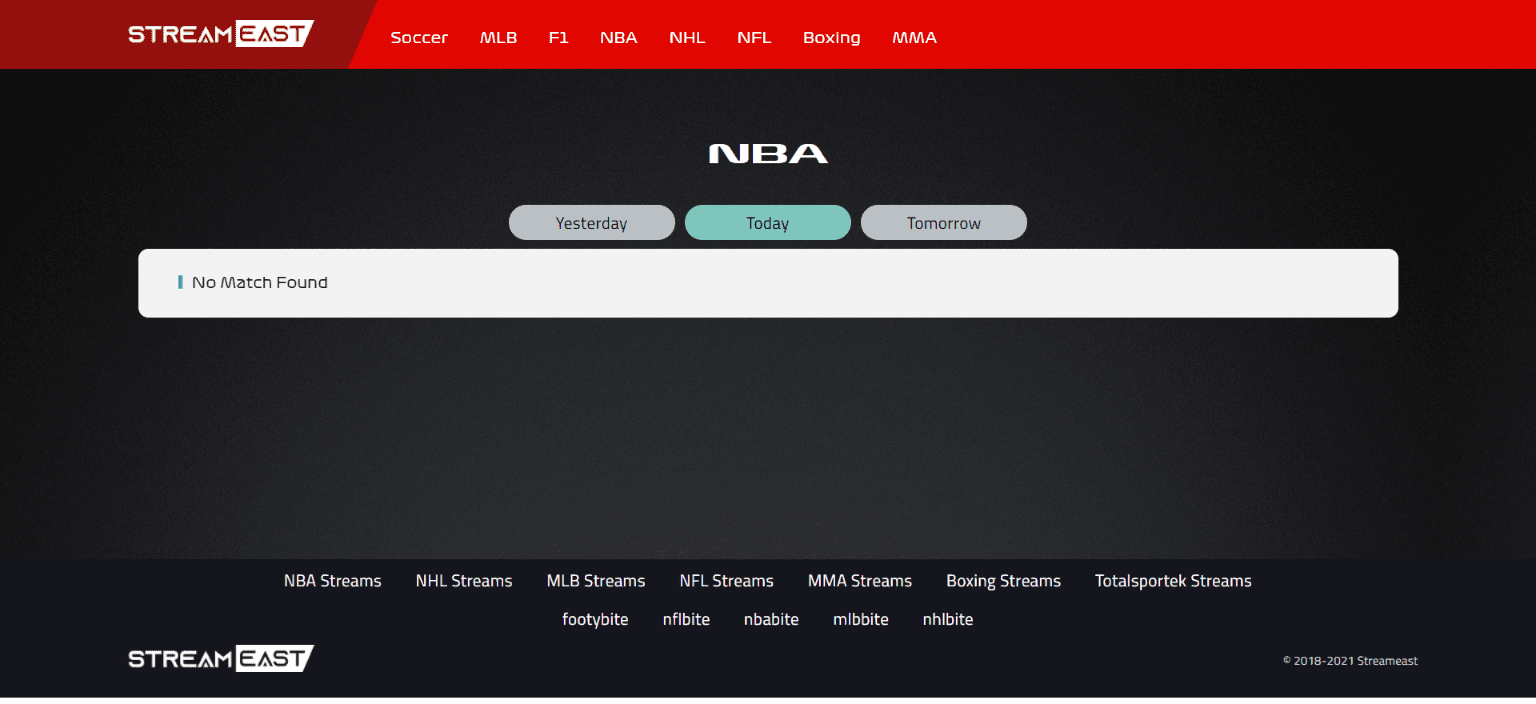Screen dimensions: 1536x704
Task: Switch to Yesterday's matches
Action: tap(591, 222)
